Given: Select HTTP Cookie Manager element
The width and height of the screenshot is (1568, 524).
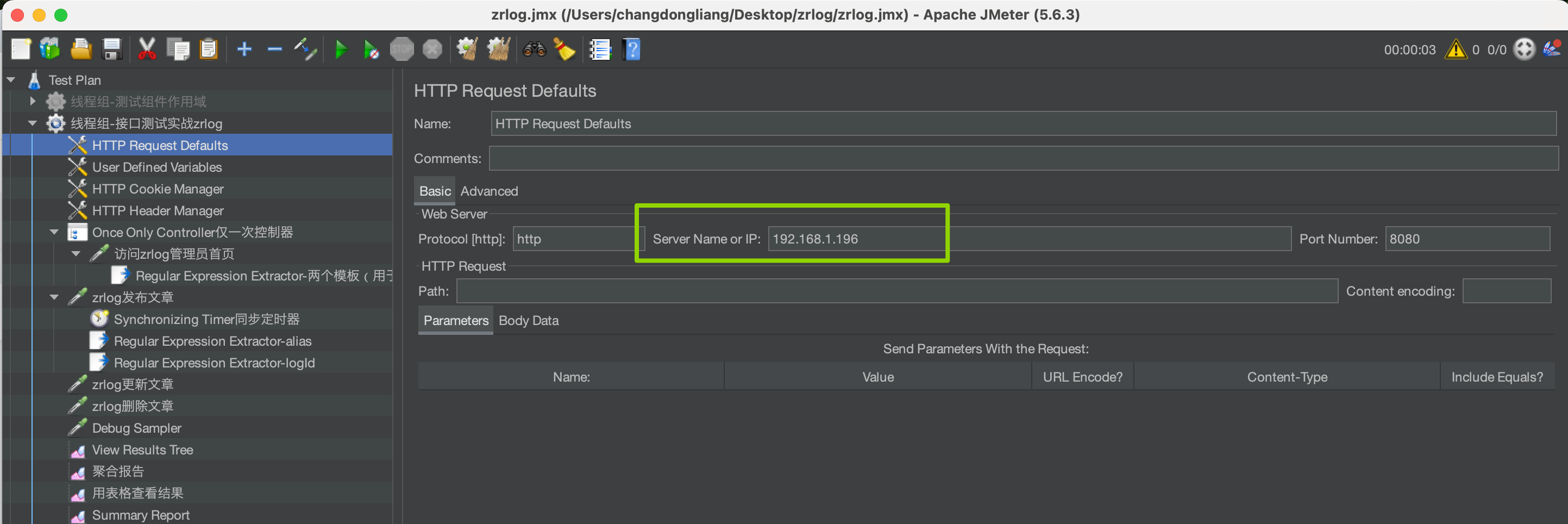Looking at the screenshot, I should click(158, 189).
